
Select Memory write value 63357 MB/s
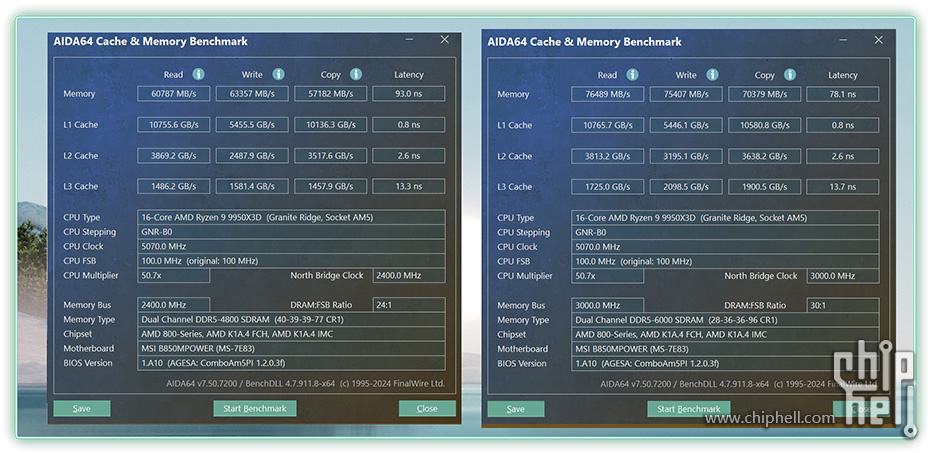252,94
